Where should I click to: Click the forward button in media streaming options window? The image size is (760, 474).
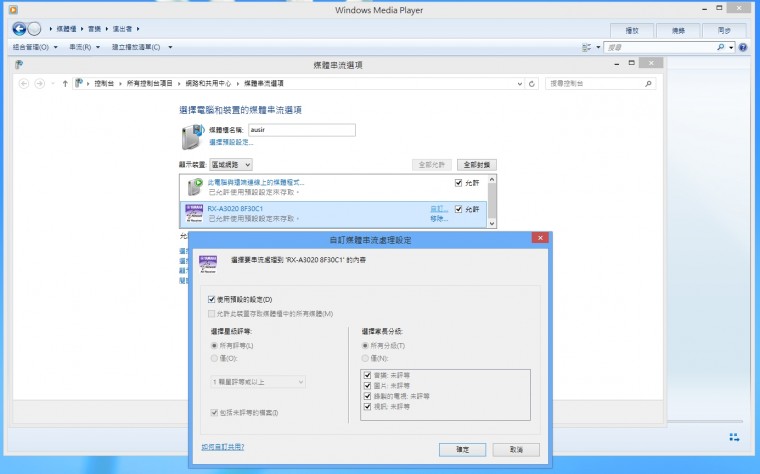pos(40,83)
